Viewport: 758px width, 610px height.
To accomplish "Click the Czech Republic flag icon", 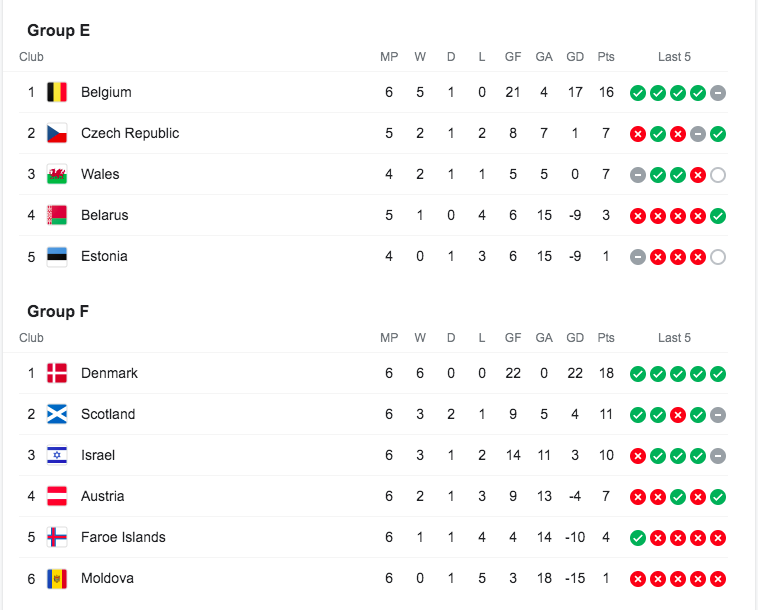I will 57,133.
